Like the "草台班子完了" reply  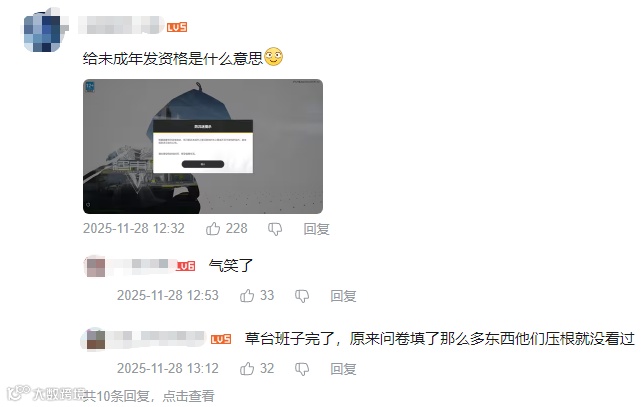point(247,368)
